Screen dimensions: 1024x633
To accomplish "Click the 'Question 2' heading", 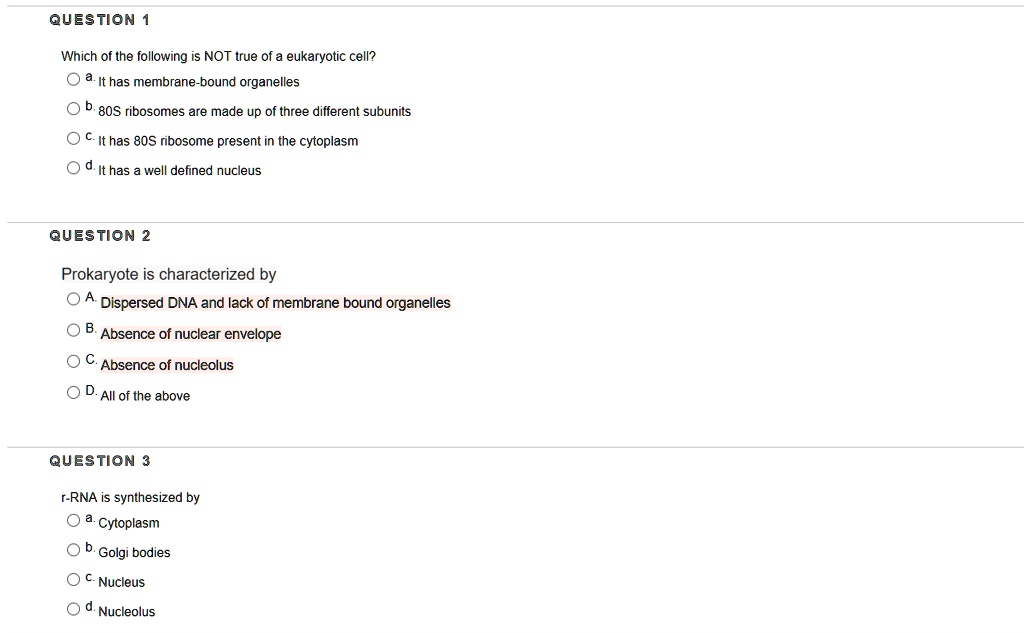I will [x=99, y=235].
